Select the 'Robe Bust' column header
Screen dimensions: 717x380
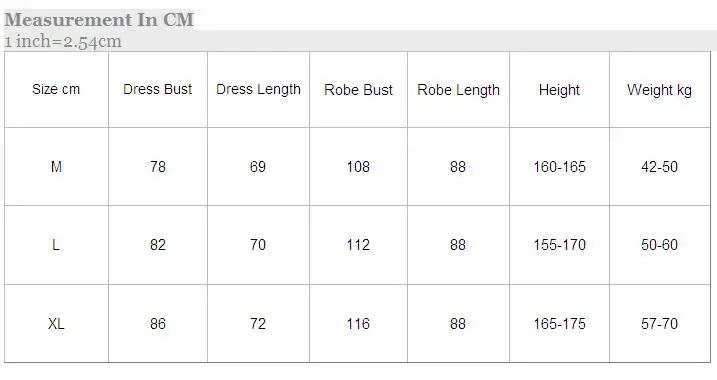pos(358,90)
